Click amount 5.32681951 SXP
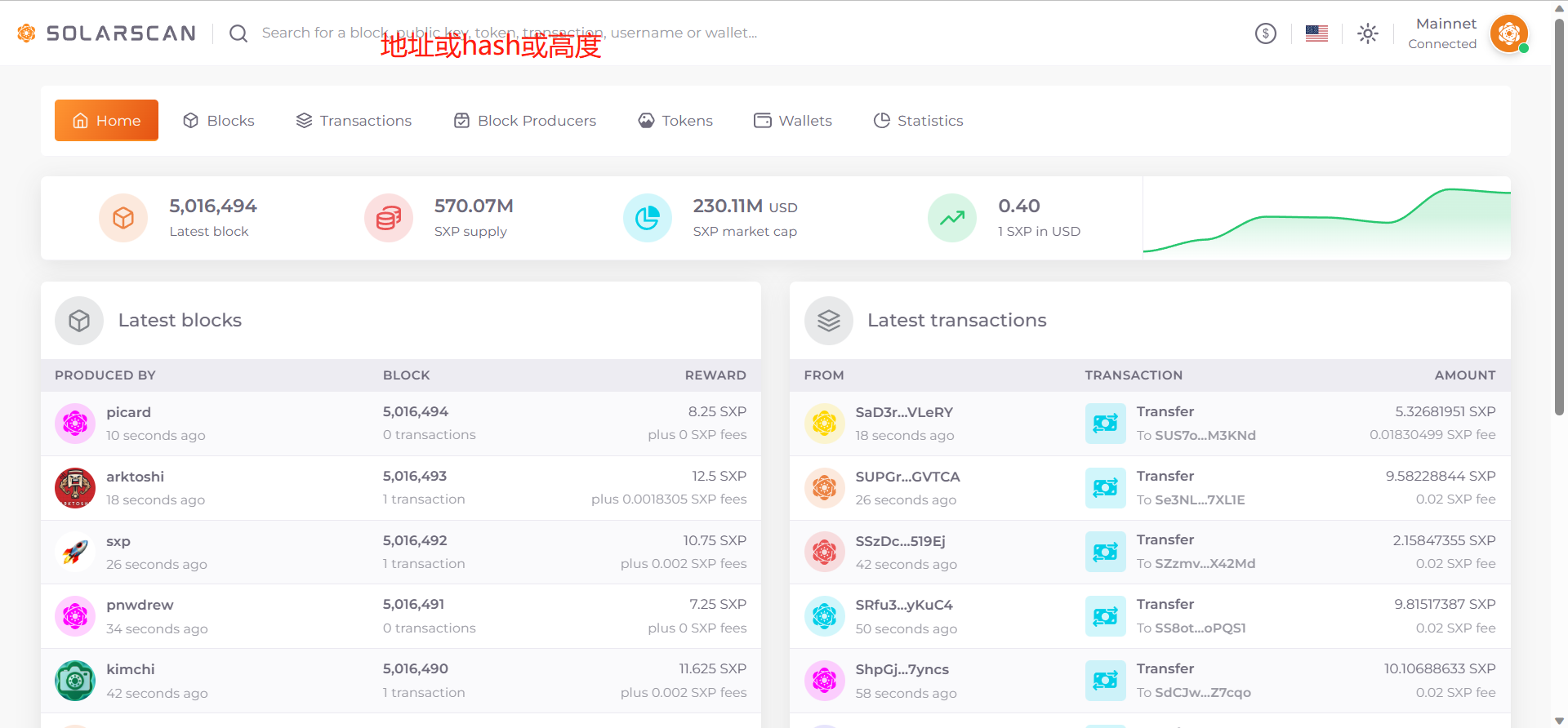 [x=1445, y=411]
